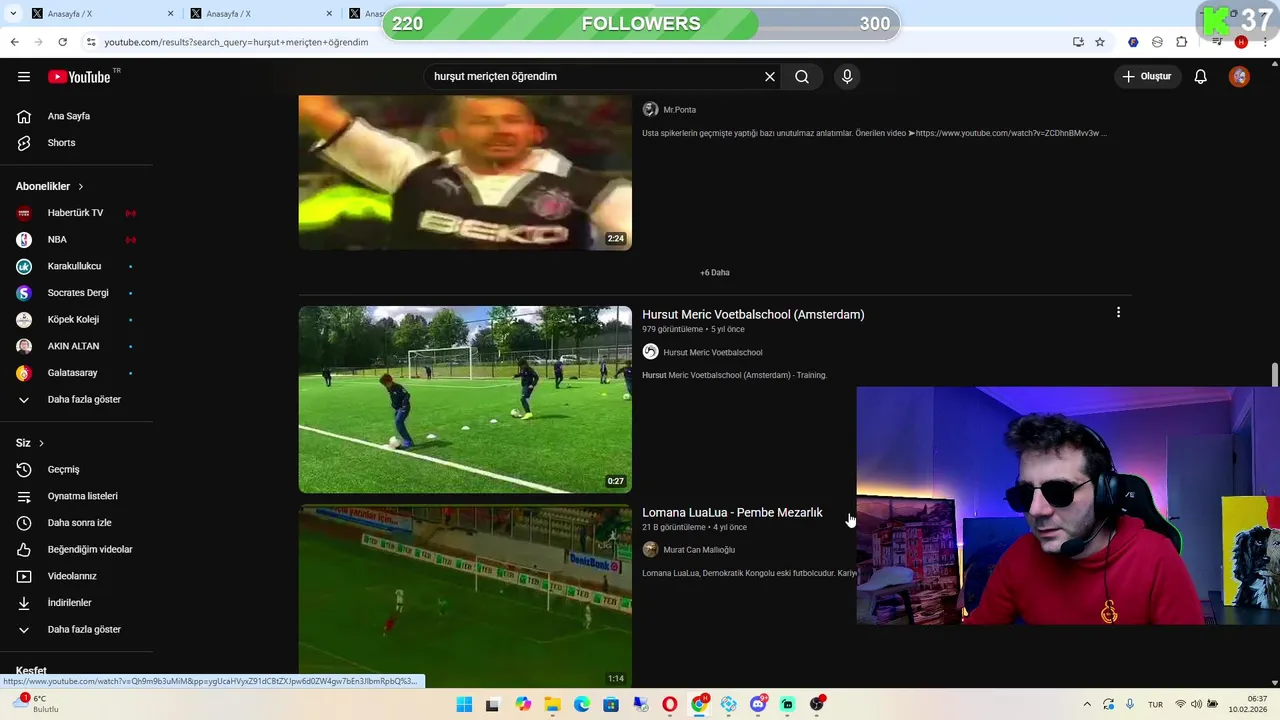Open Köpek Koleji subscription channel

(x=76, y=320)
